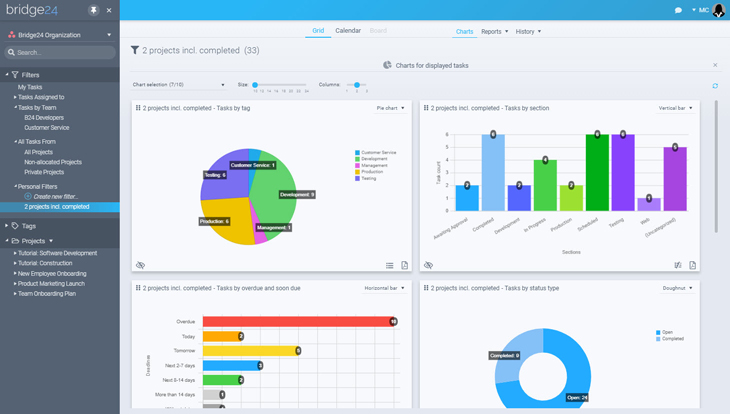This screenshot has height=414, width=730.
Task: Change Pie chart type dropdown
Action: (x=390, y=108)
